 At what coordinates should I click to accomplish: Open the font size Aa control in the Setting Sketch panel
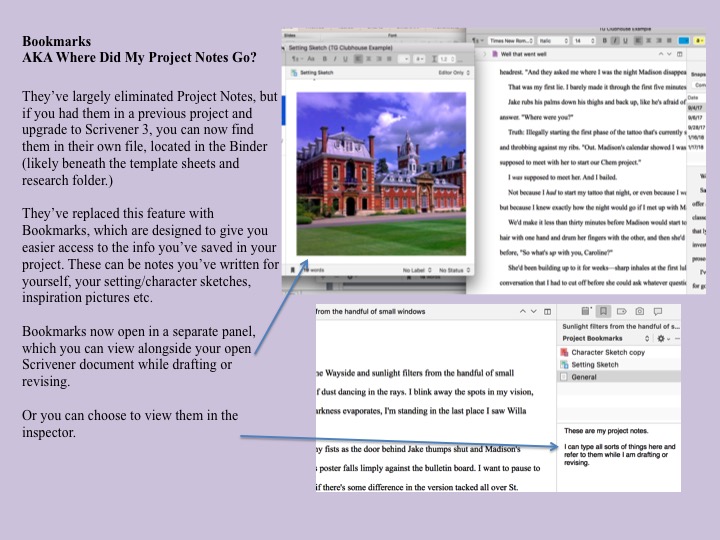click(311, 59)
